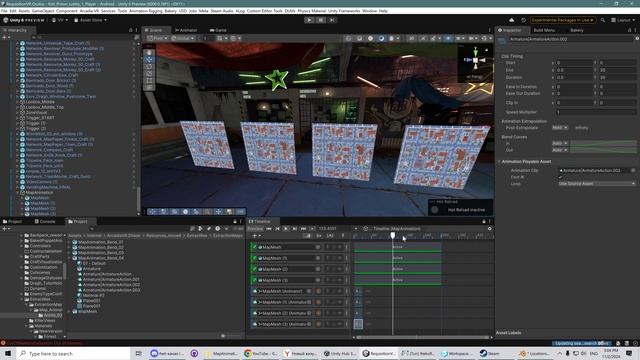
Task: Go to previous Timeline frame
Action: (x=277, y=229)
